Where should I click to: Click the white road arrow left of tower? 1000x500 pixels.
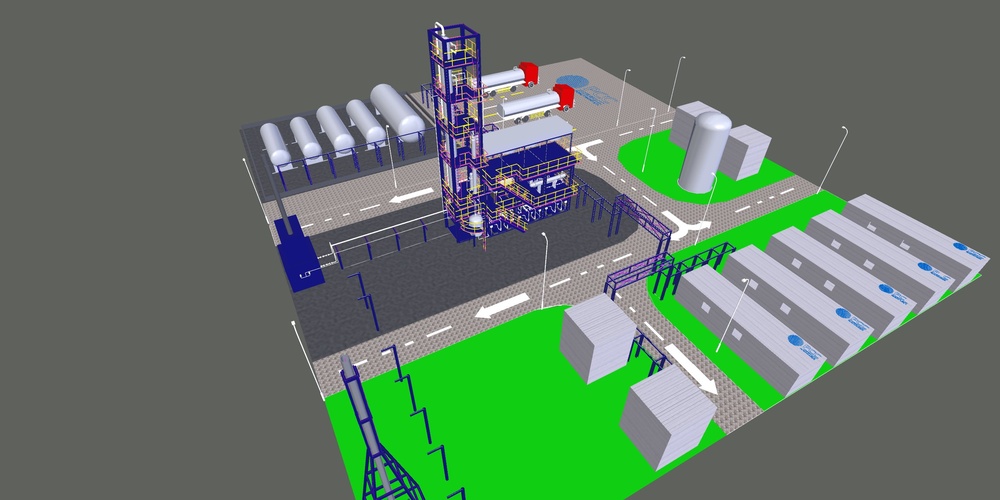[x=414, y=197]
